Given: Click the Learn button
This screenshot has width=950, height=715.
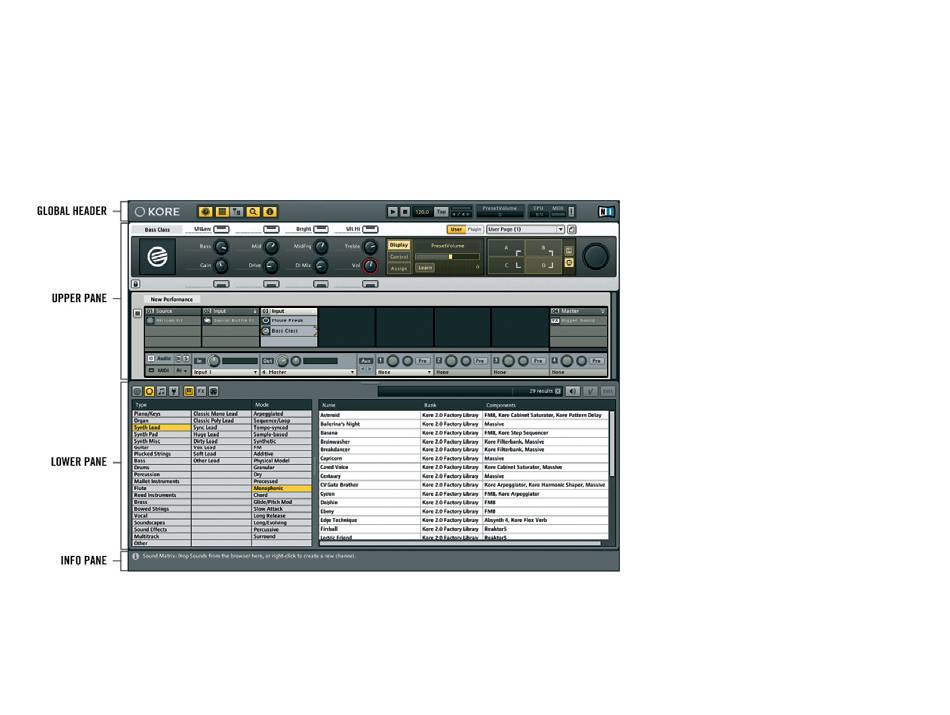Looking at the screenshot, I should [x=425, y=268].
